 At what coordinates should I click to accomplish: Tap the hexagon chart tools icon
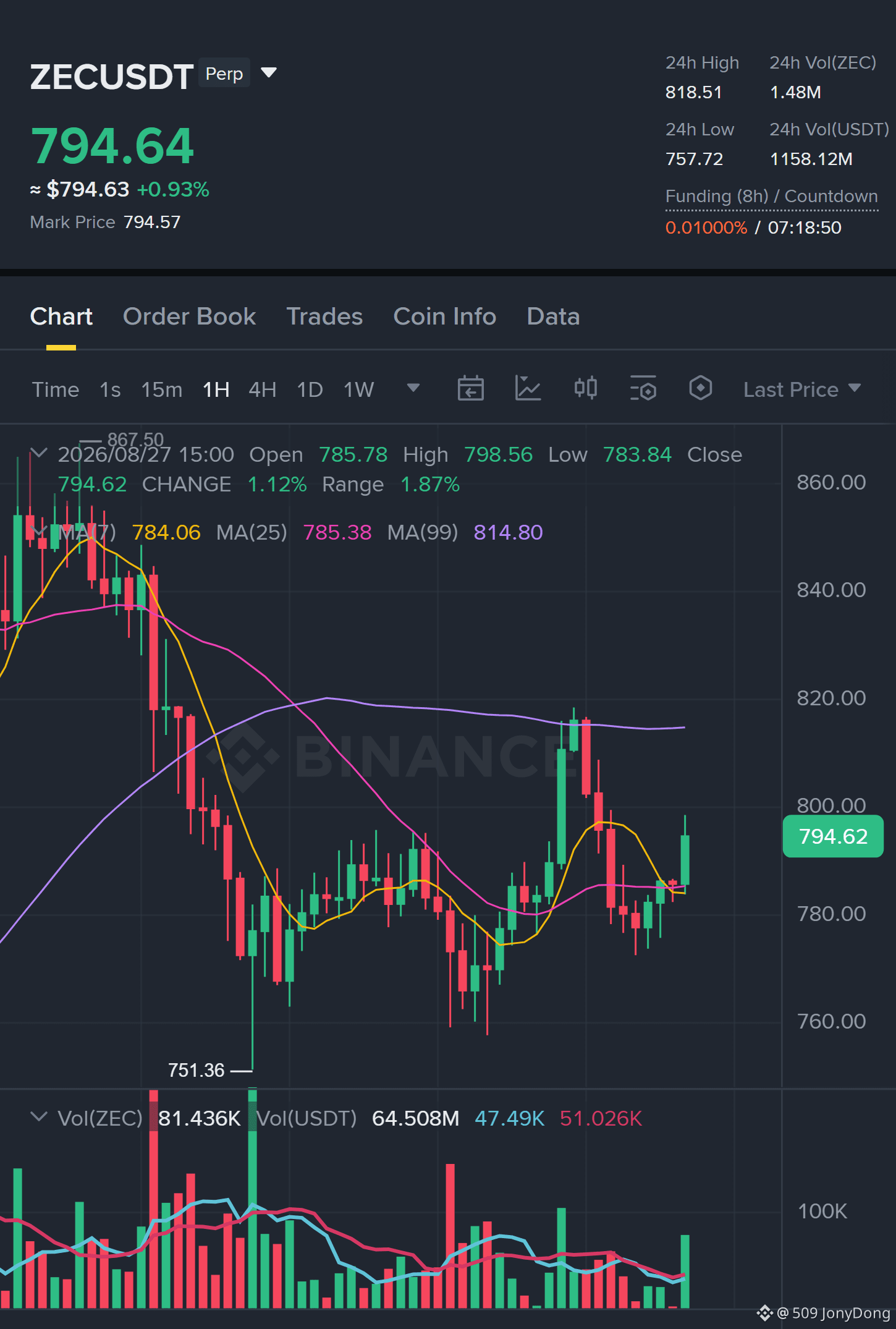pyautogui.click(x=700, y=389)
